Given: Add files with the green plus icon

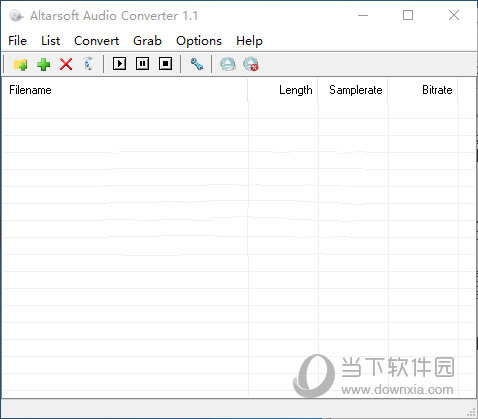Looking at the screenshot, I should [43, 64].
